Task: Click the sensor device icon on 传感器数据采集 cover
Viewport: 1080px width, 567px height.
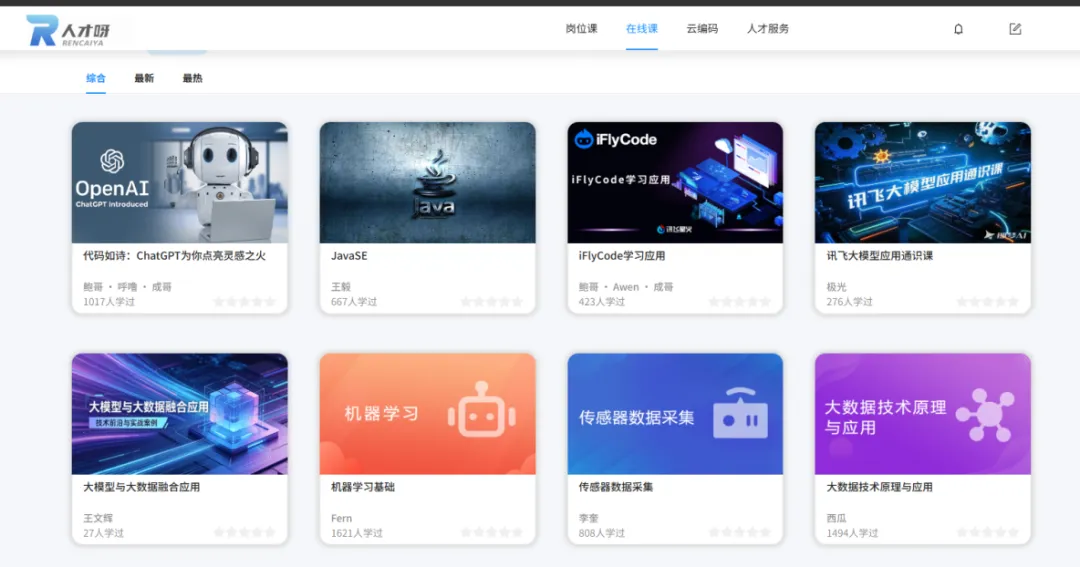Action: point(740,413)
